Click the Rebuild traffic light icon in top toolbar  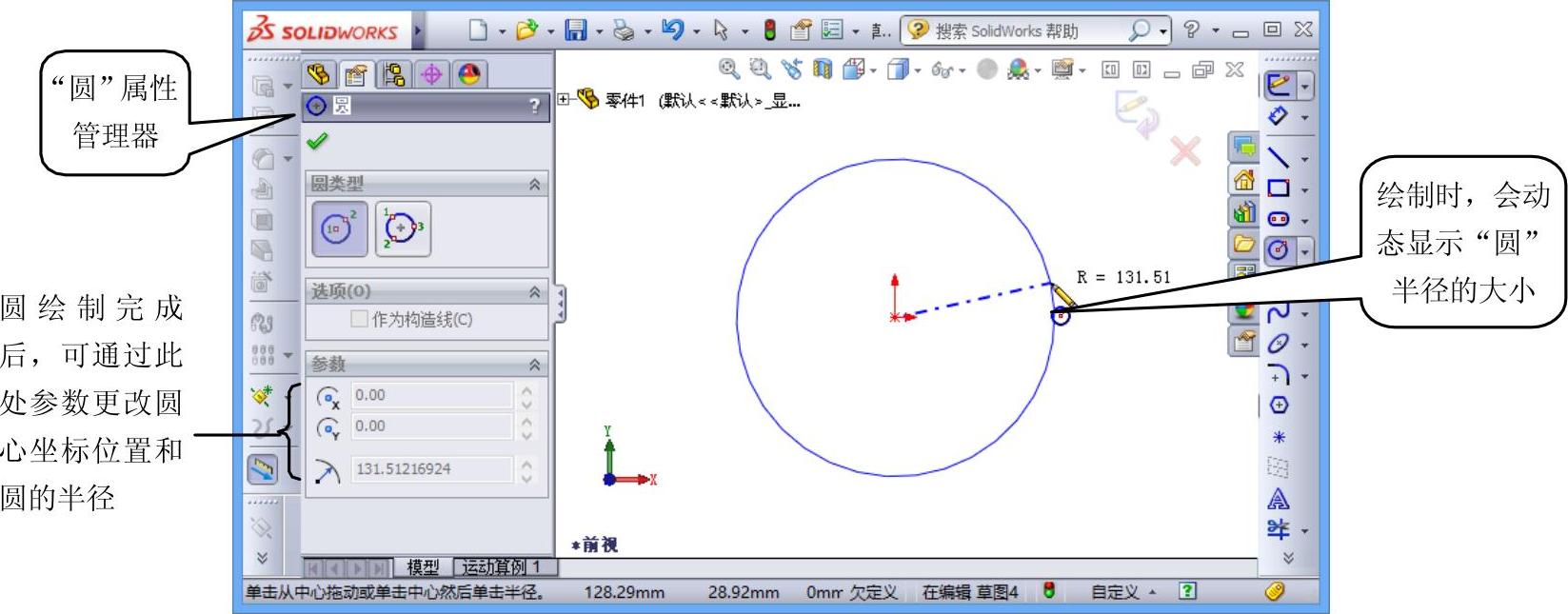(769, 30)
